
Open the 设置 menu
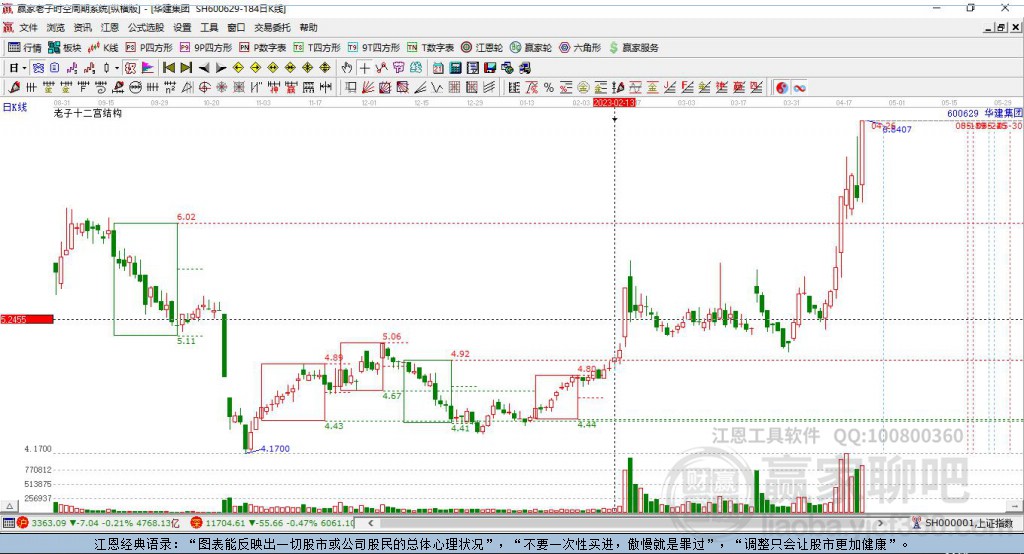coord(182,27)
